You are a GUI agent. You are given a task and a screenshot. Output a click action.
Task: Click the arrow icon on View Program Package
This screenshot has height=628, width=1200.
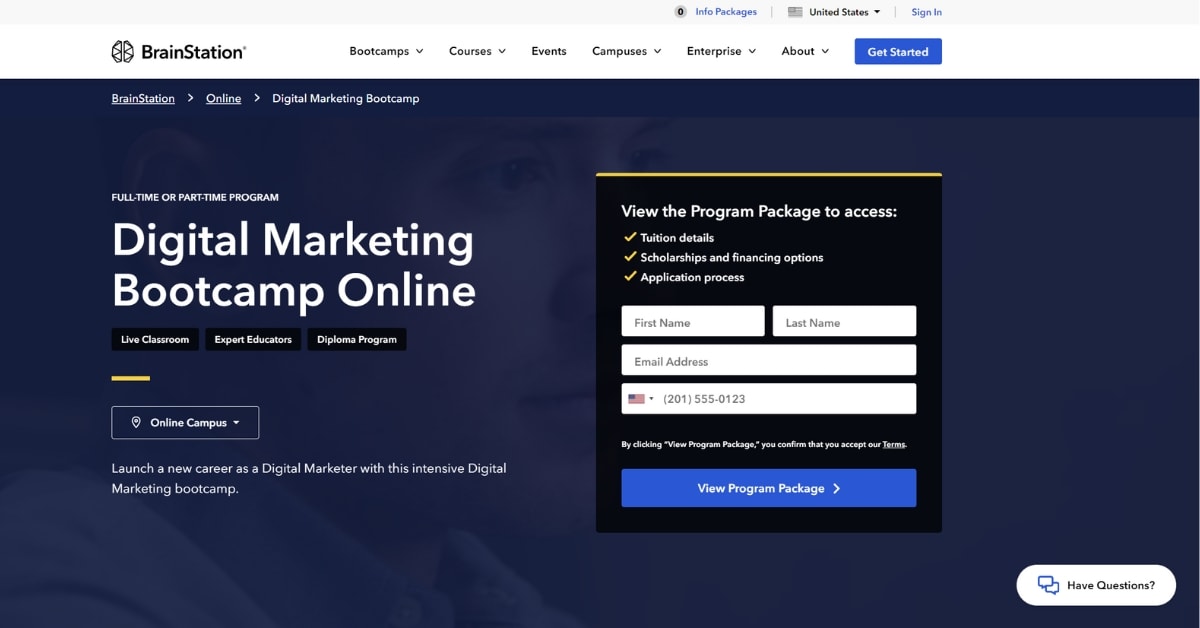[x=837, y=488]
